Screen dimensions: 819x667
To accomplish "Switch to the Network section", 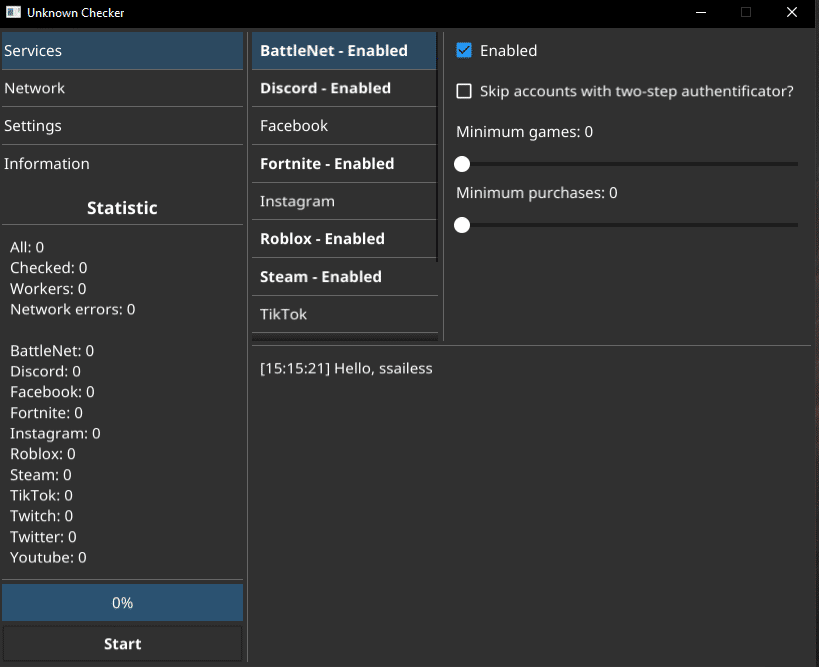I will click(122, 88).
